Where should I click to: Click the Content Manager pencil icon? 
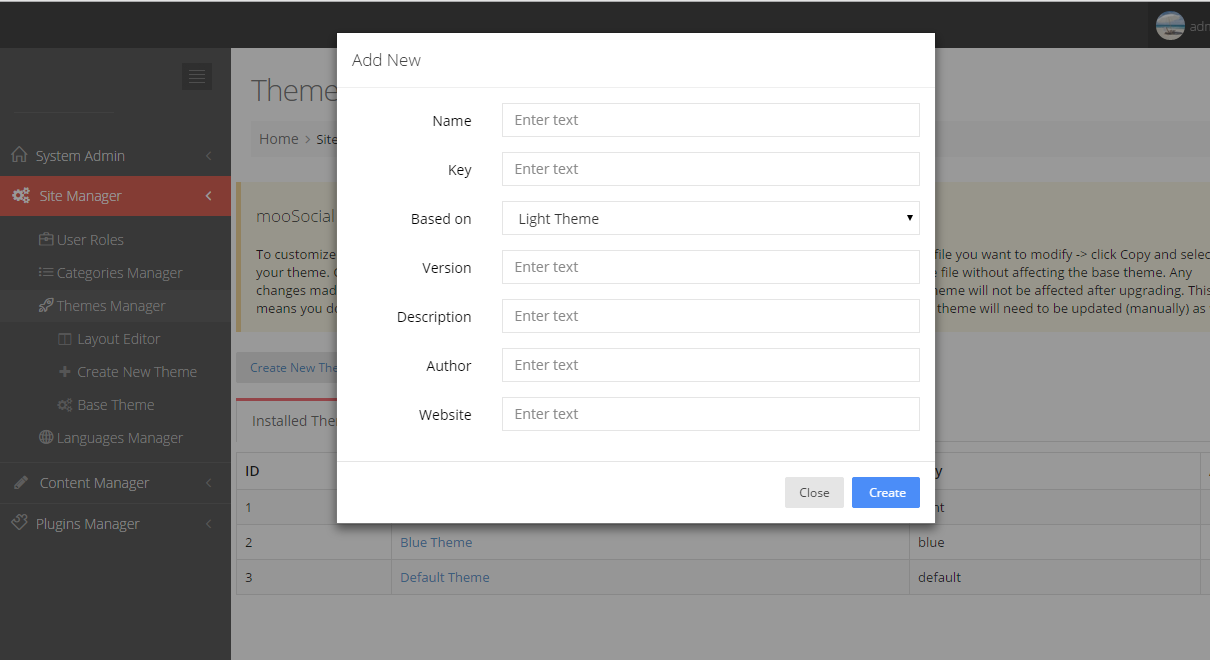tap(20, 482)
